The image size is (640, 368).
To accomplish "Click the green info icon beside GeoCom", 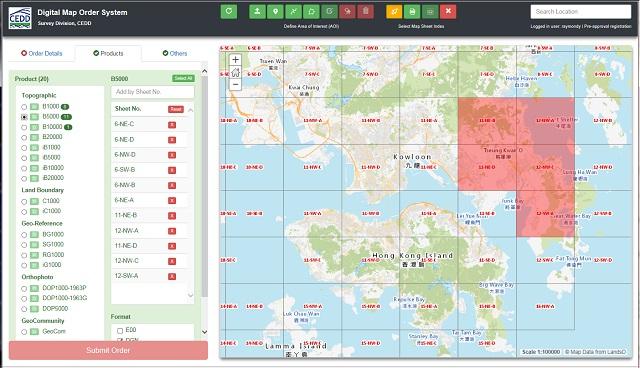I will pos(34,332).
